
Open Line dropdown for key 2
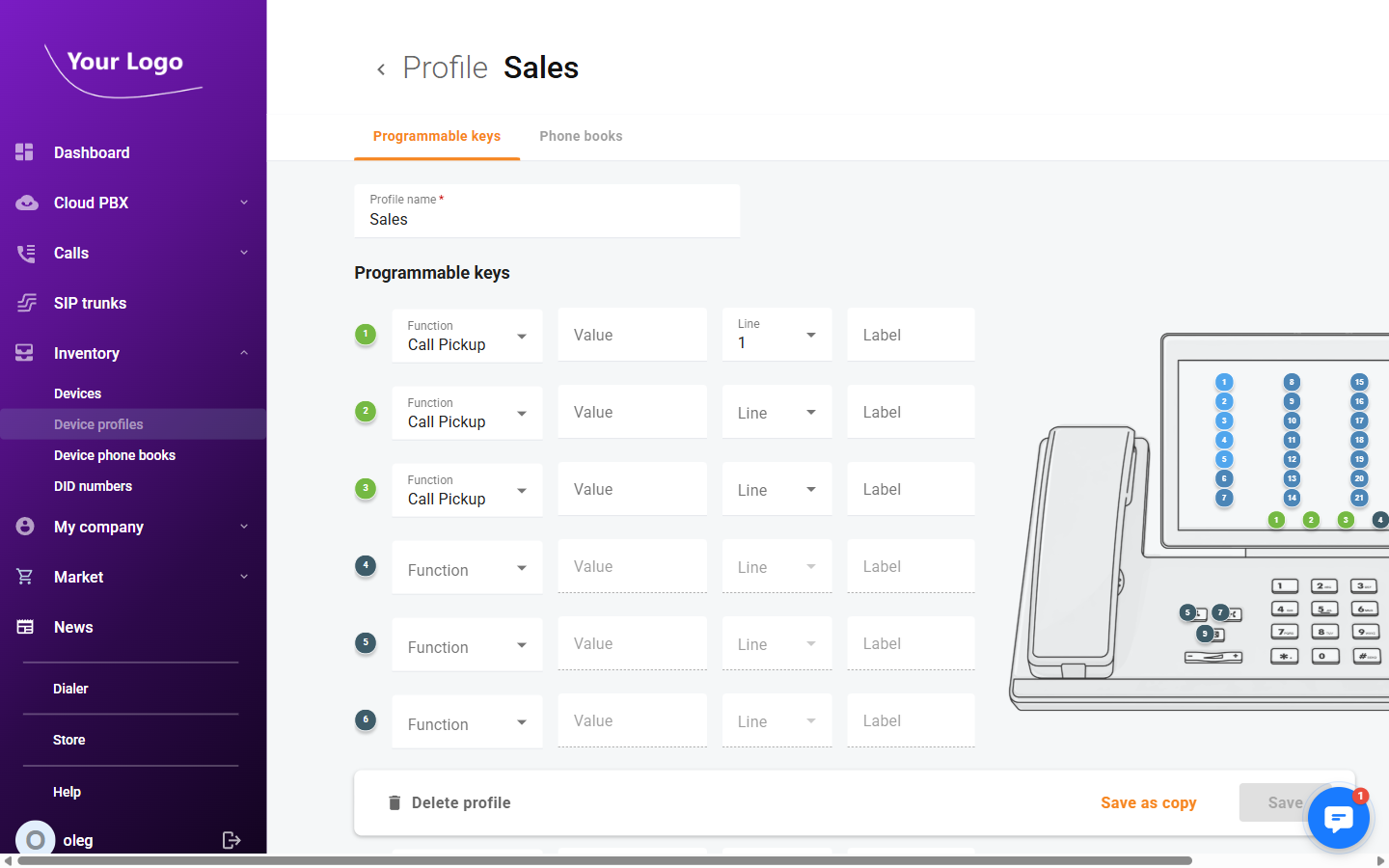click(x=776, y=413)
